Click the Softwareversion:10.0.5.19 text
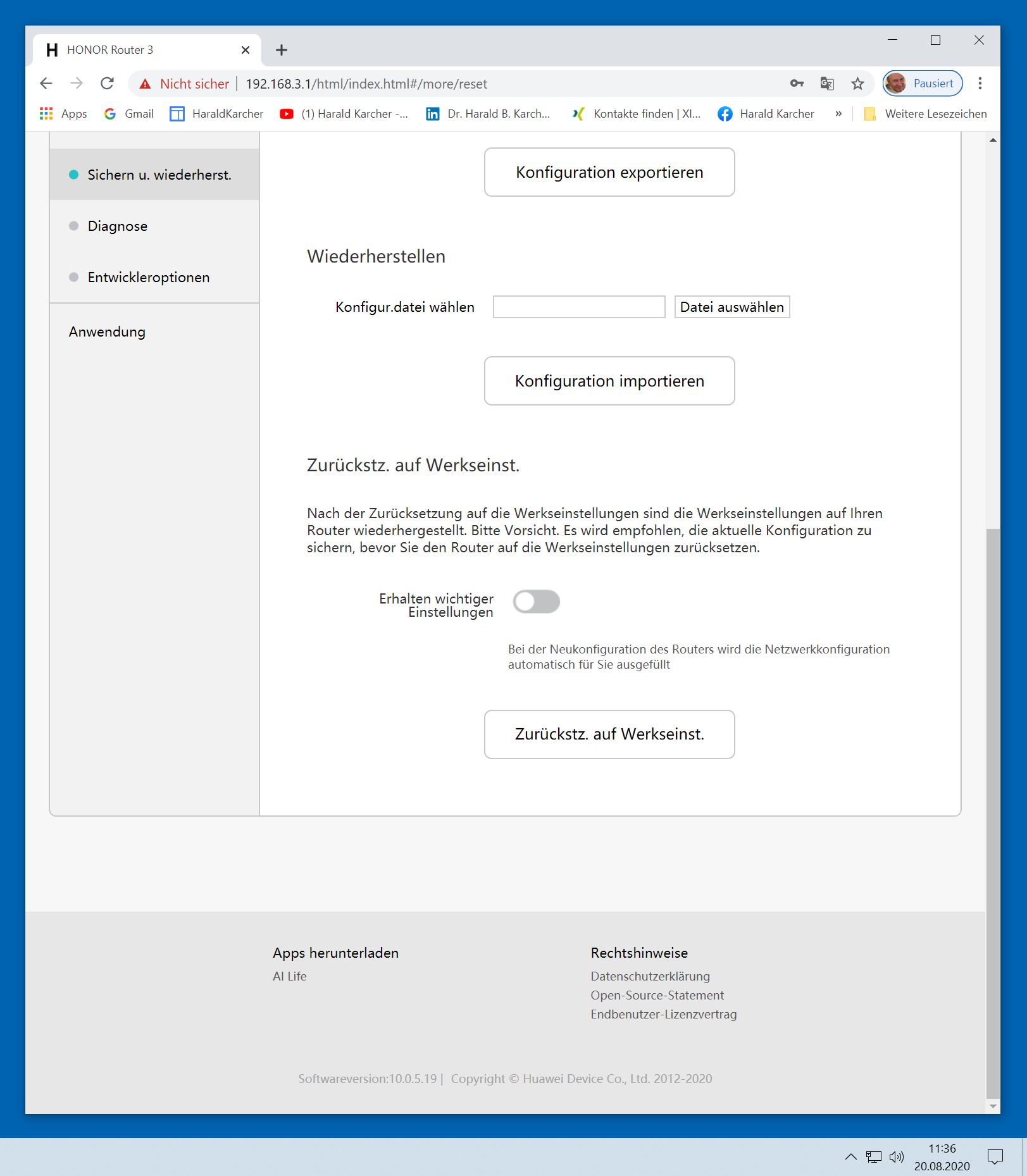 tap(368, 1079)
